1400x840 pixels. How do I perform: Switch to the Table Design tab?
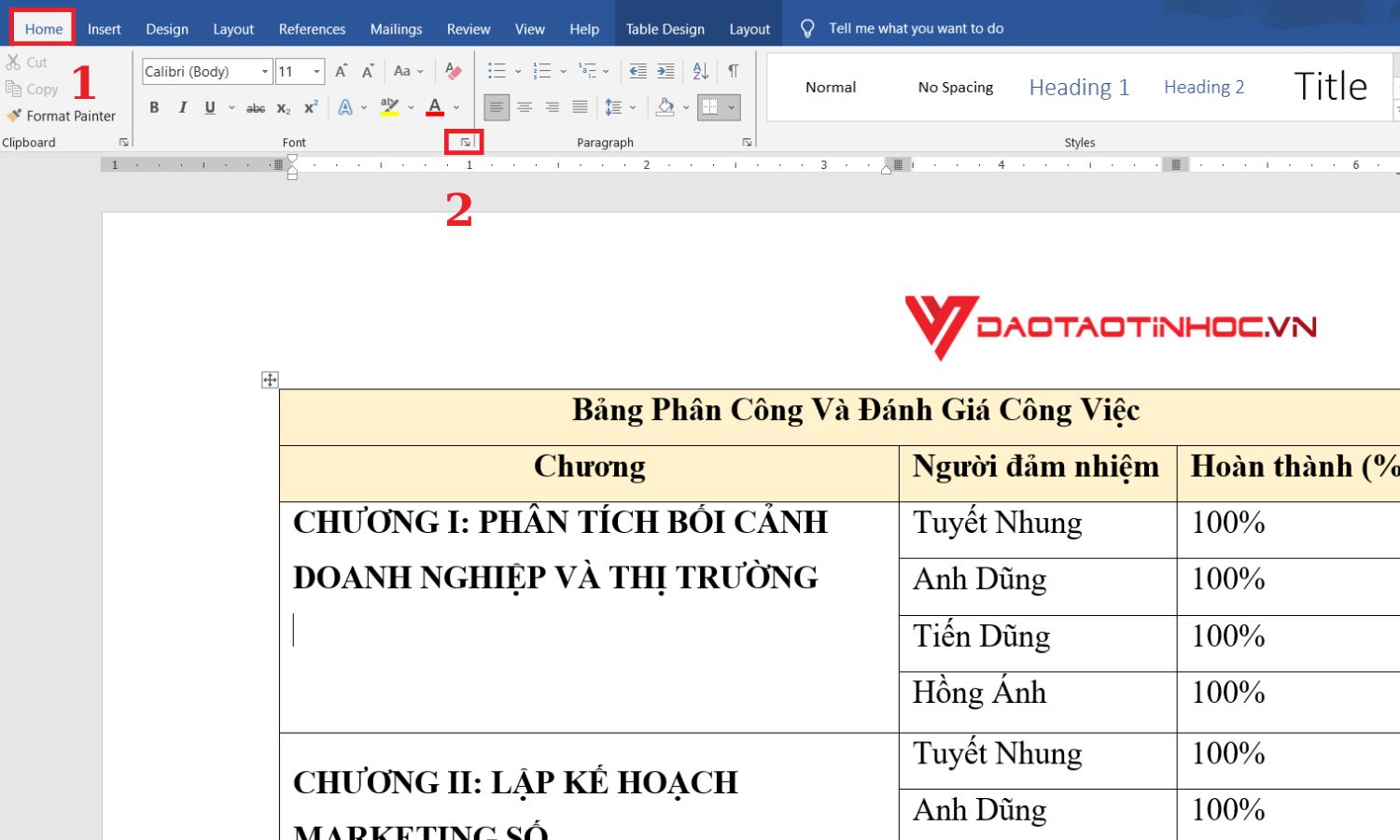click(665, 28)
